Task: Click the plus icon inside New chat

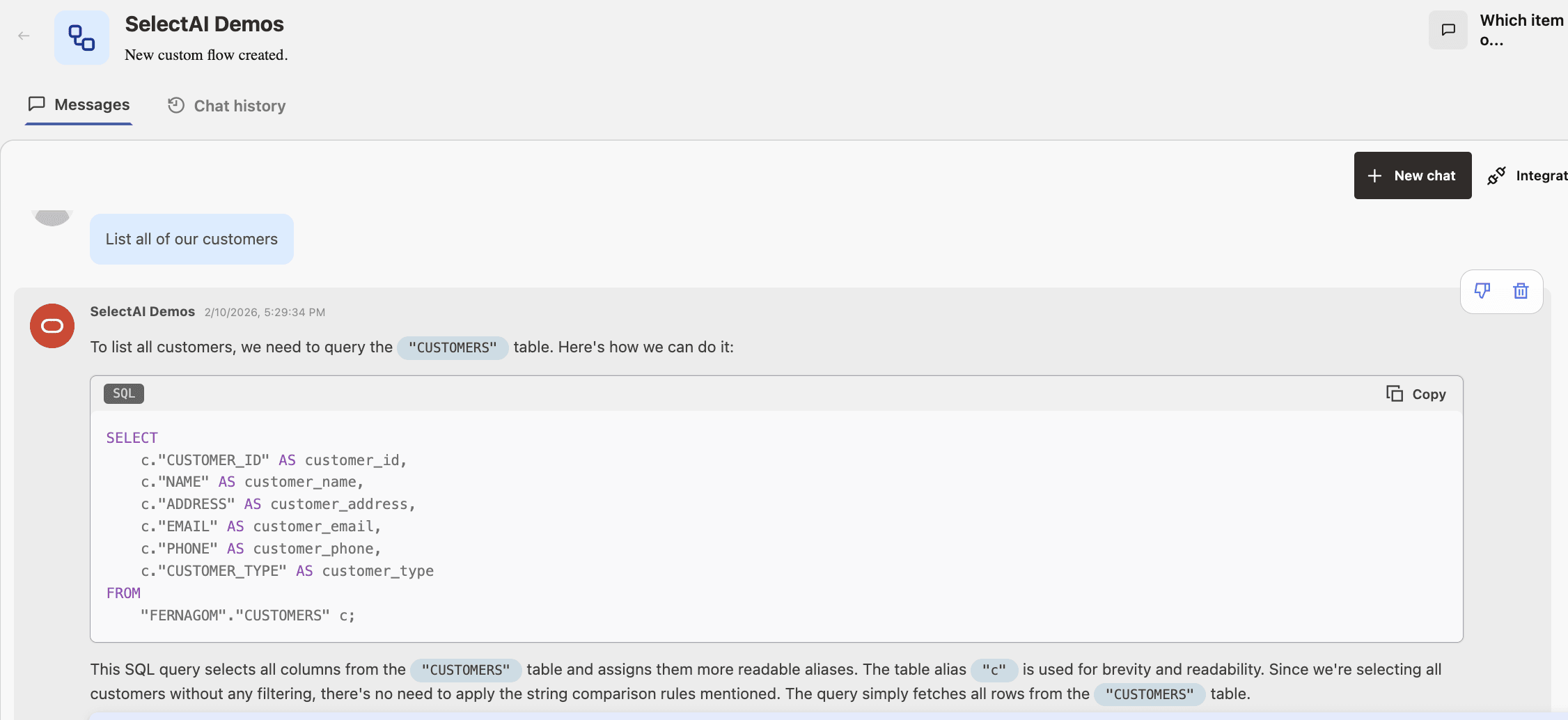Action: click(1375, 175)
